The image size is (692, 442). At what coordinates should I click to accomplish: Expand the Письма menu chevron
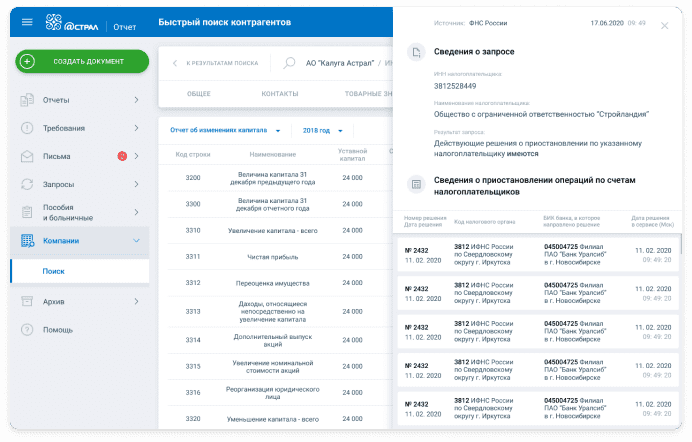(136, 156)
